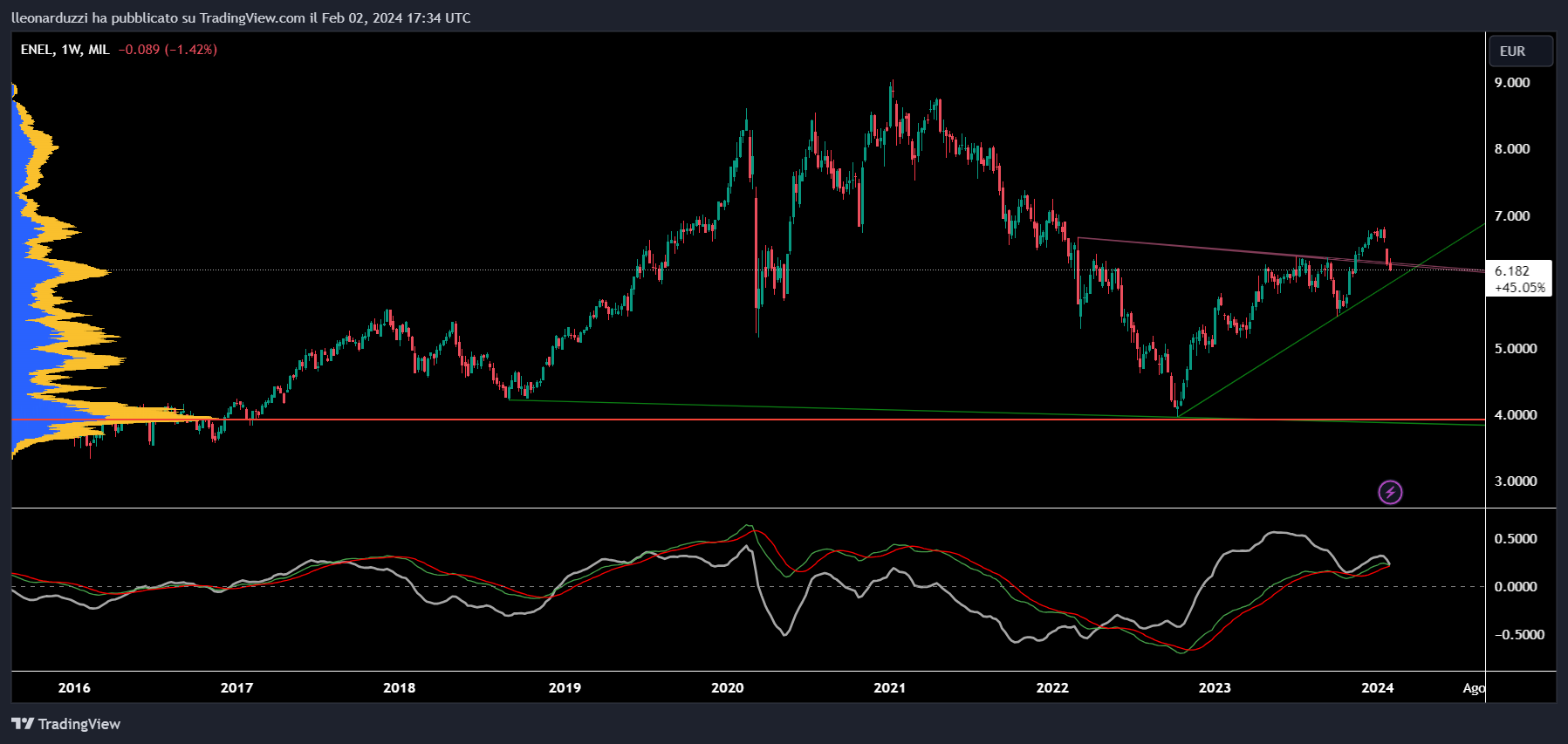Click the TradingView wordmark text
Image resolution: width=1568 pixels, height=744 pixels.
click(x=79, y=724)
